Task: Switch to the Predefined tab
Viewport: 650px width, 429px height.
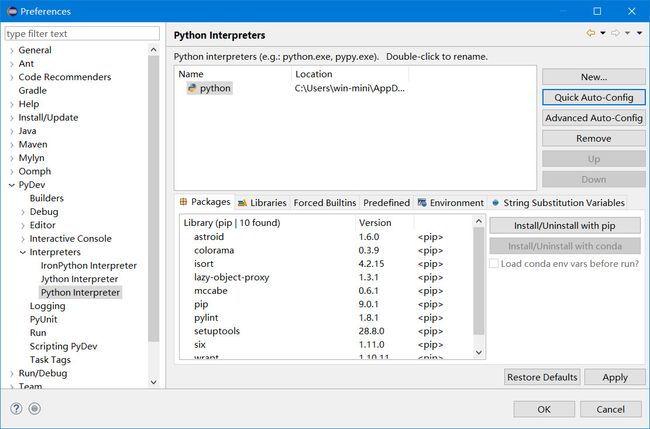Action: click(x=386, y=203)
